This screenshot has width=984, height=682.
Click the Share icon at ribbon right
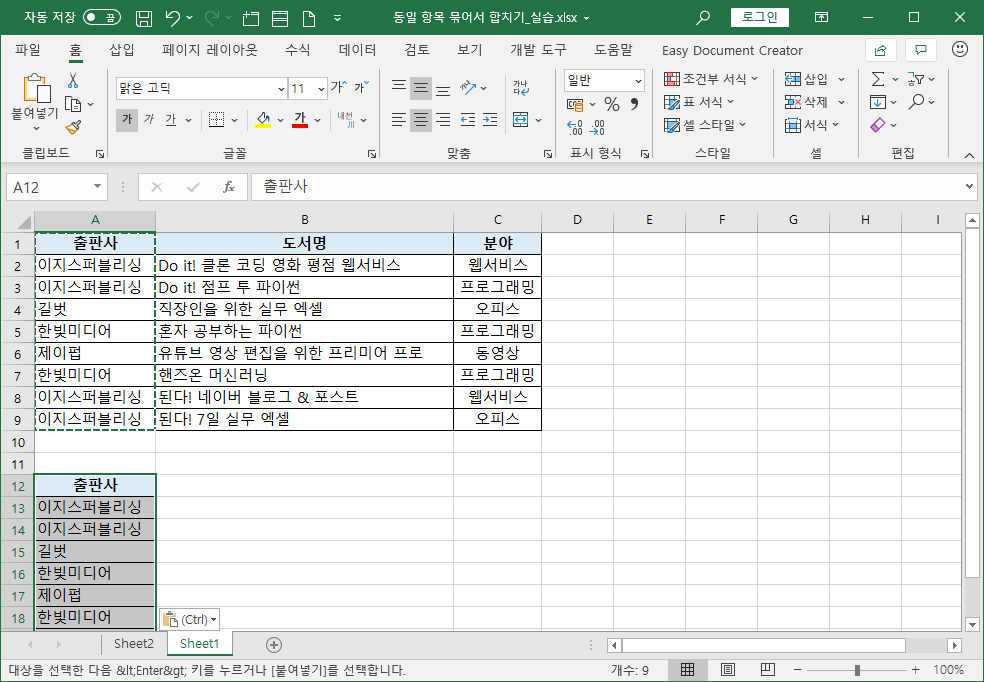click(880, 50)
